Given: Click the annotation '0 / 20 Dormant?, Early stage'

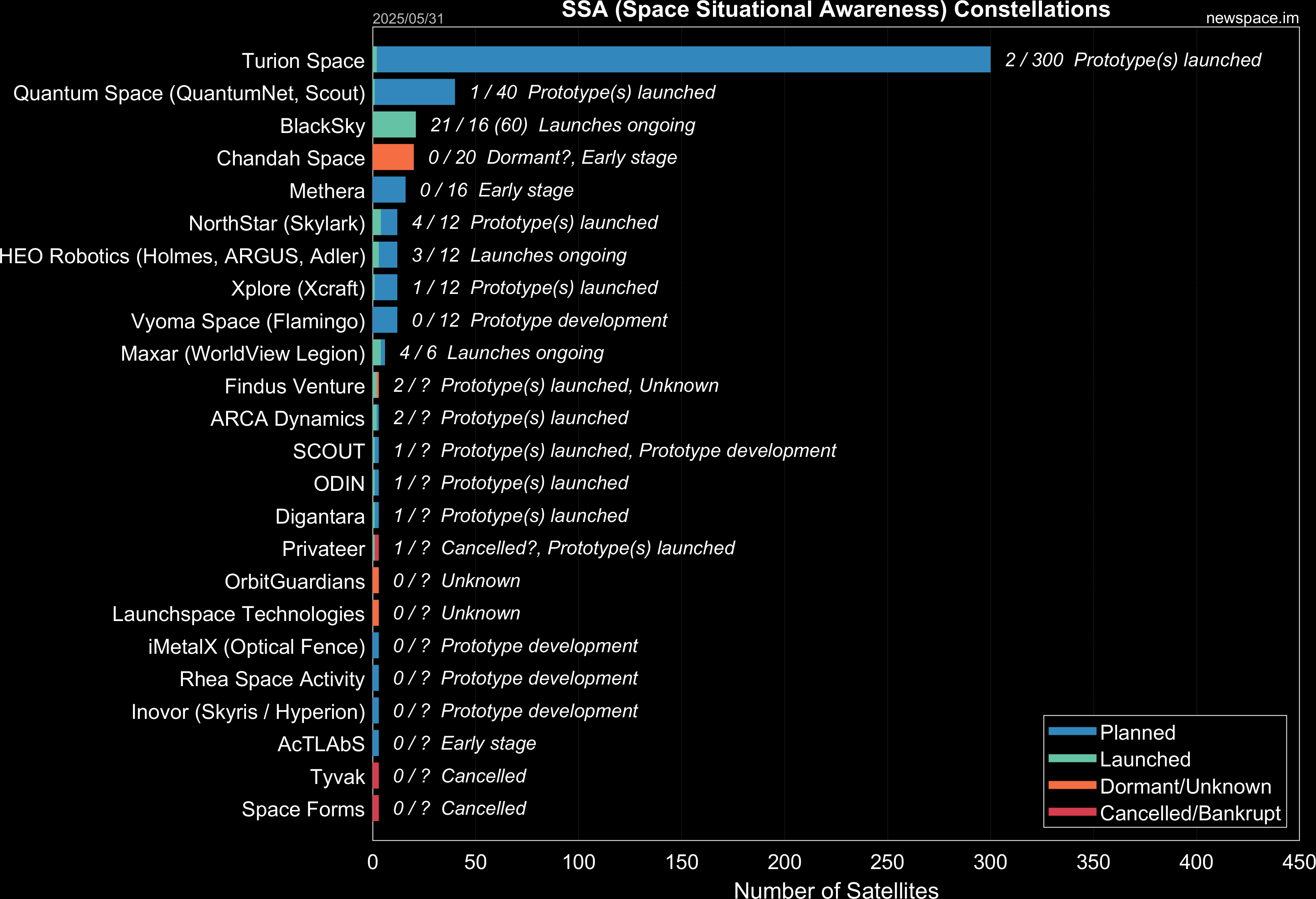Looking at the screenshot, I should 552,157.
